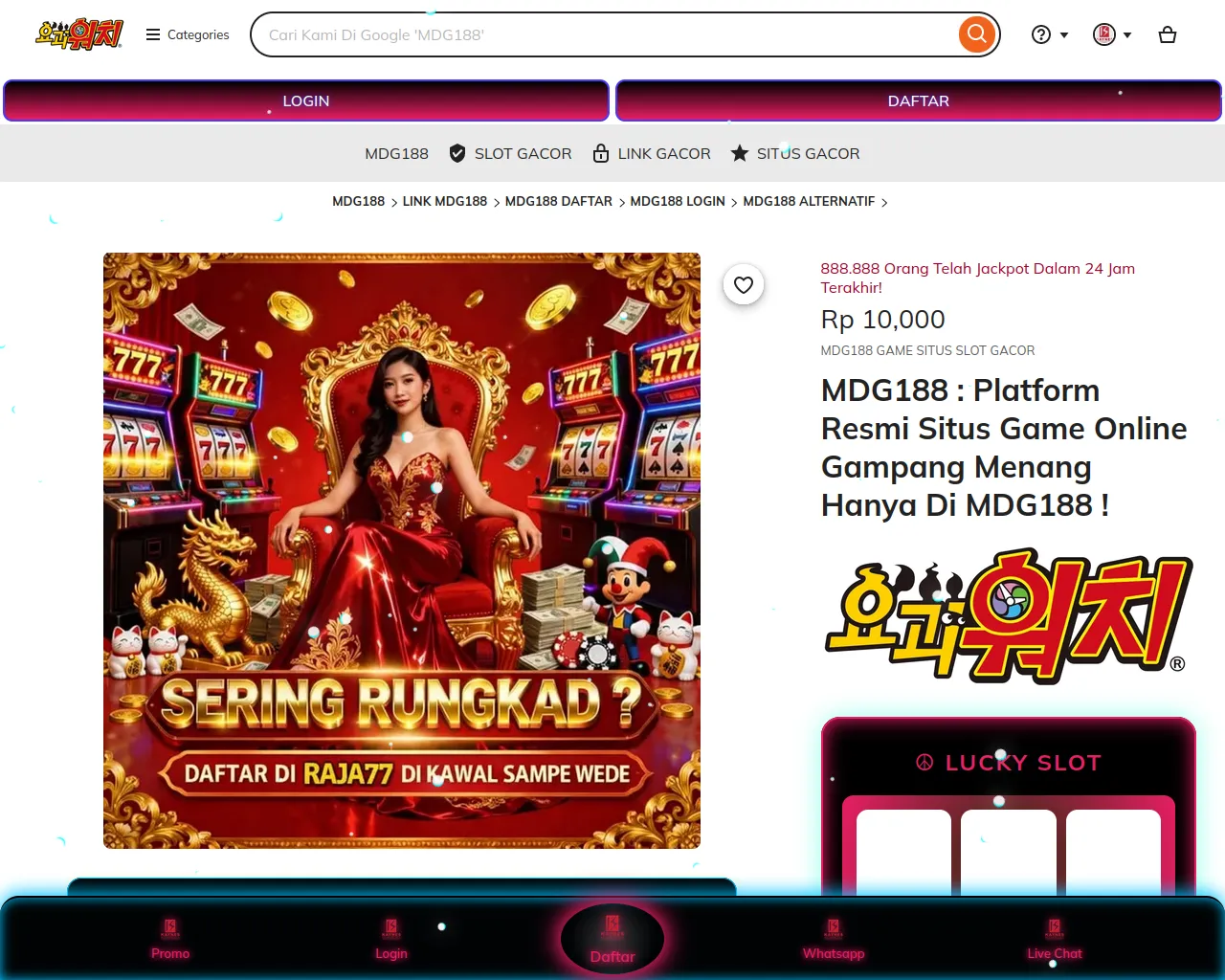Open the LINK MDG188 breadcrumb link
The width and height of the screenshot is (1225, 980).
[x=445, y=201]
